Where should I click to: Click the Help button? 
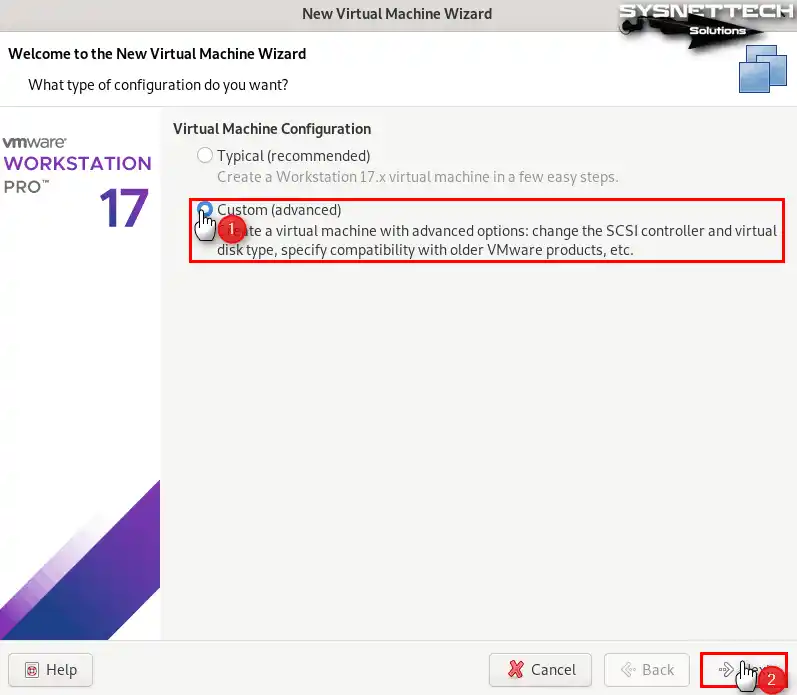50,670
